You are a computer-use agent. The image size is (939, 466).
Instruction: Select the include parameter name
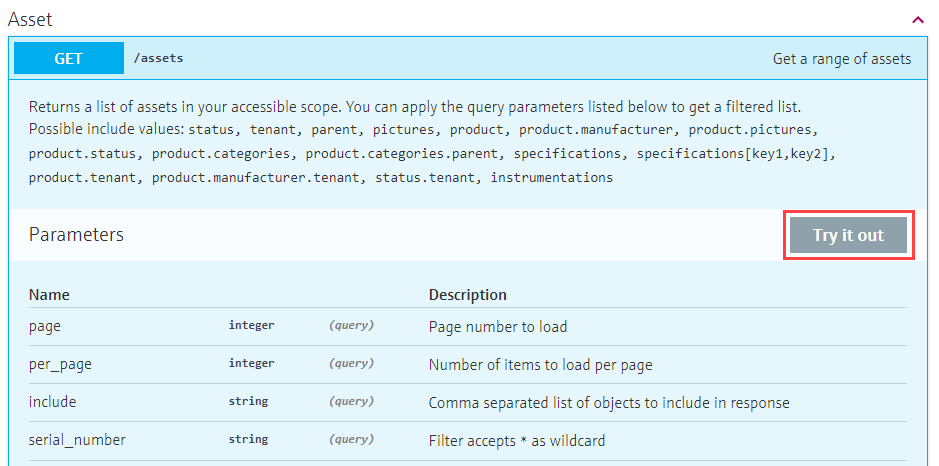pos(52,402)
